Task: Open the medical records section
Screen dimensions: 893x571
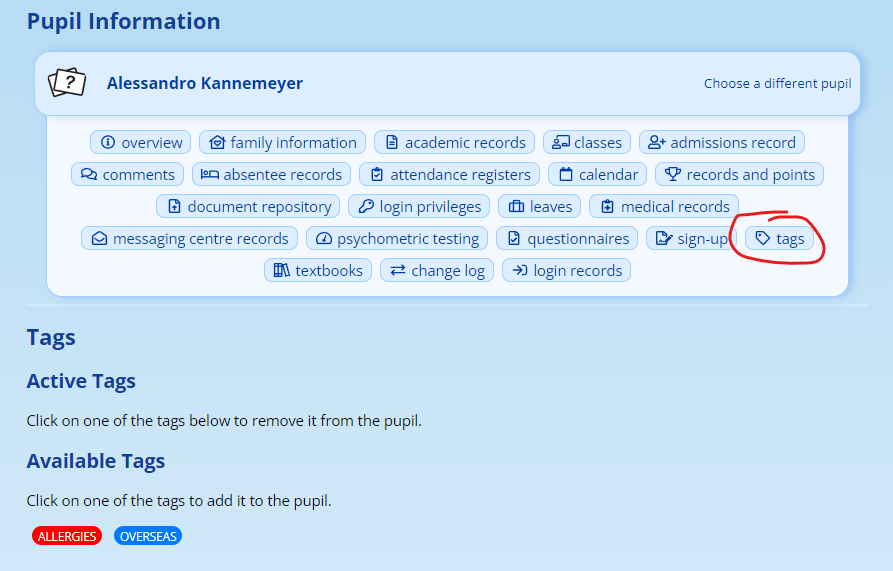Action: tap(664, 207)
